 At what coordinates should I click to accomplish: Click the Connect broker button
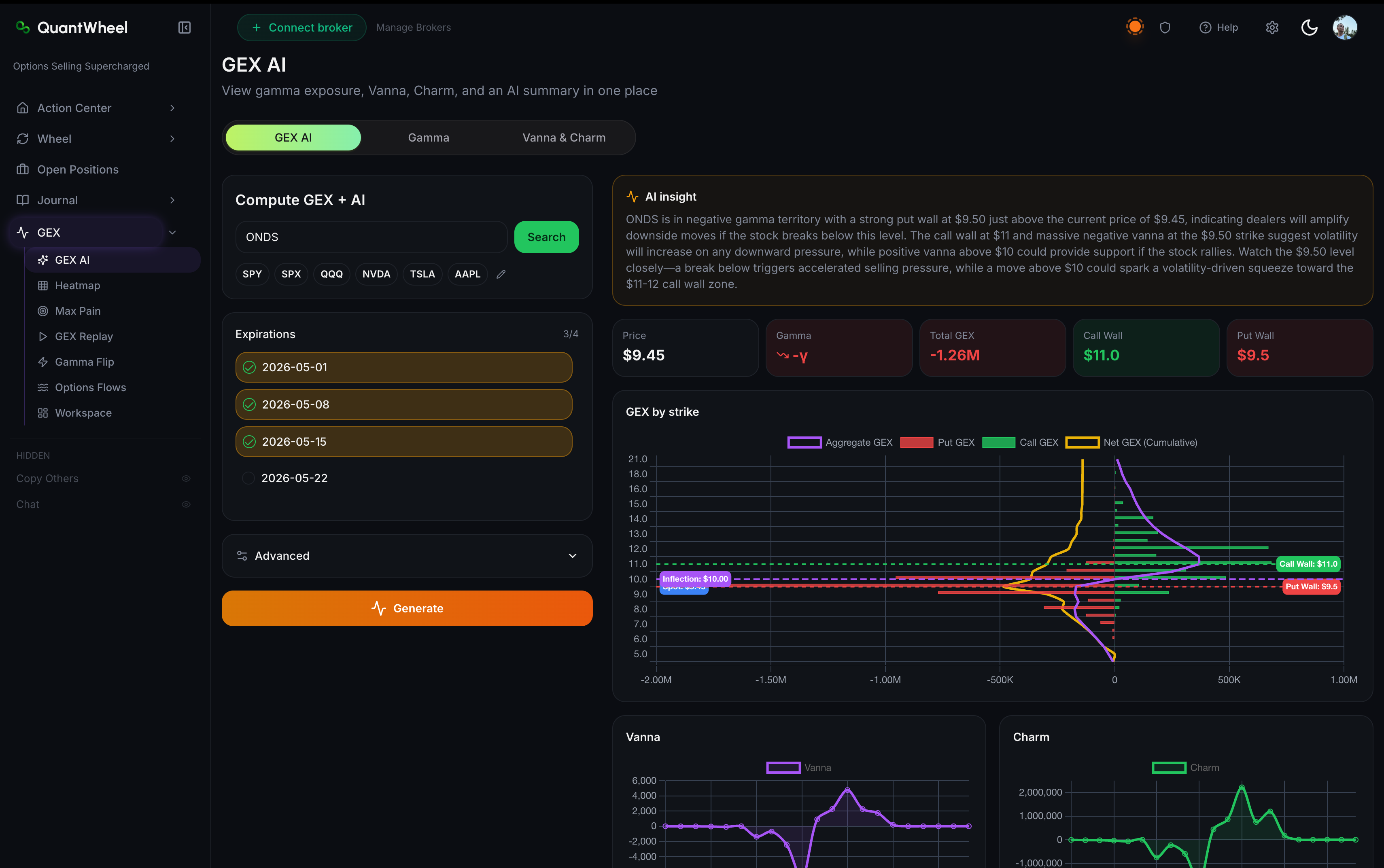coord(301,28)
